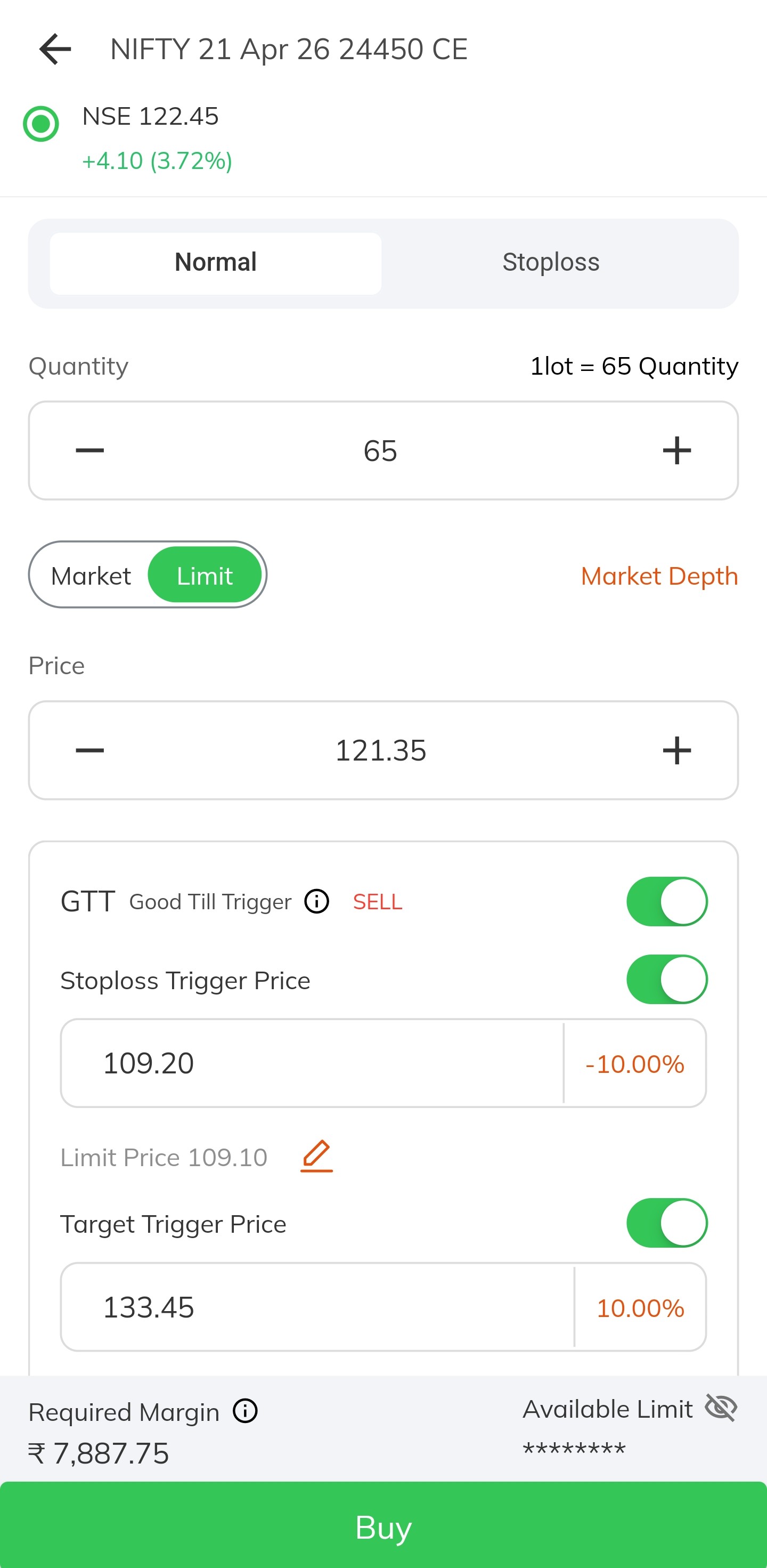
Task: Switch to the Stoploss order tab
Action: [x=550, y=263]
